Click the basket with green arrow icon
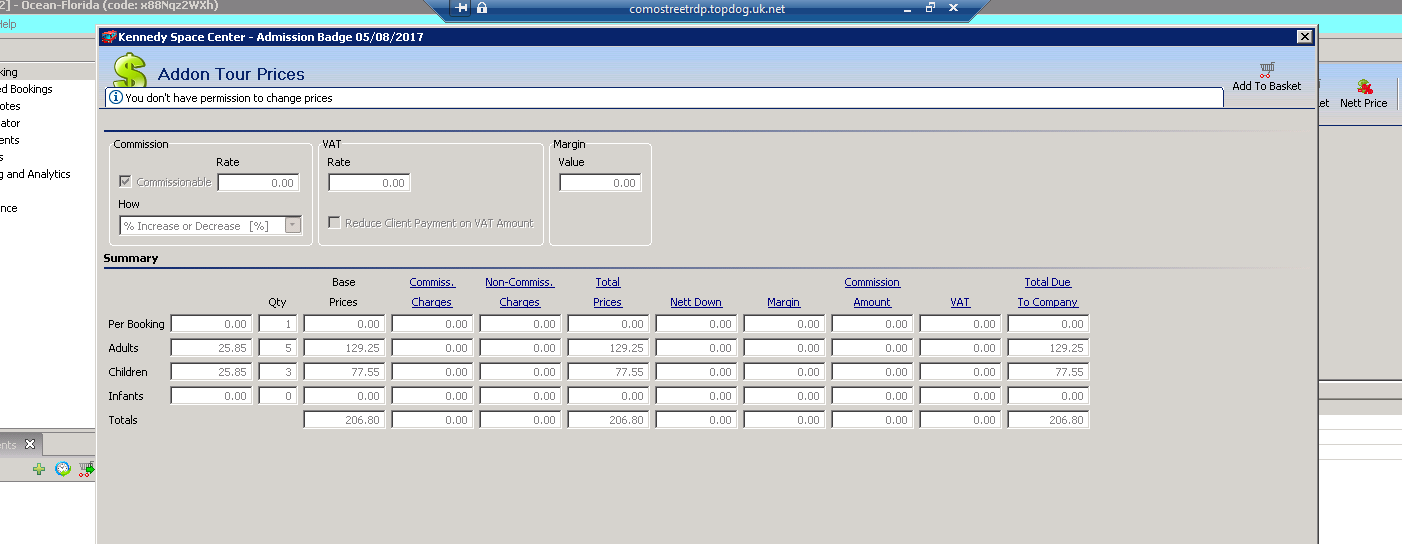The image size is (1402, 544). pyautogui.click(x=87, y=469)
